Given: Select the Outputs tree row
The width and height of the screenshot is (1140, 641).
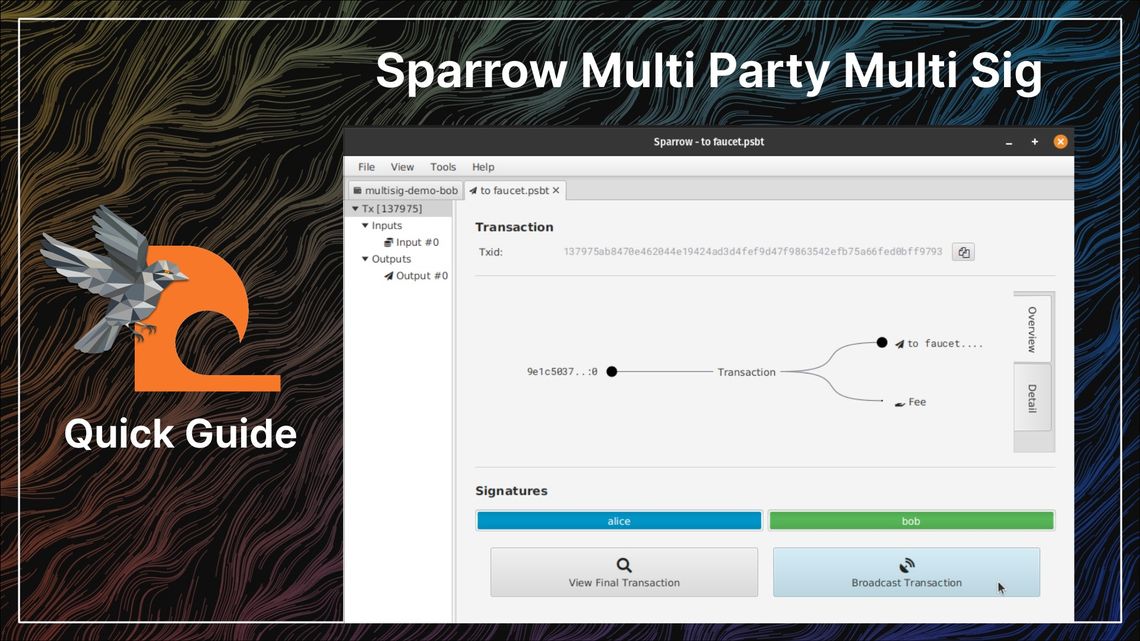Looking at the screenshot, I should pyautogui.click(x=400, y=259).
